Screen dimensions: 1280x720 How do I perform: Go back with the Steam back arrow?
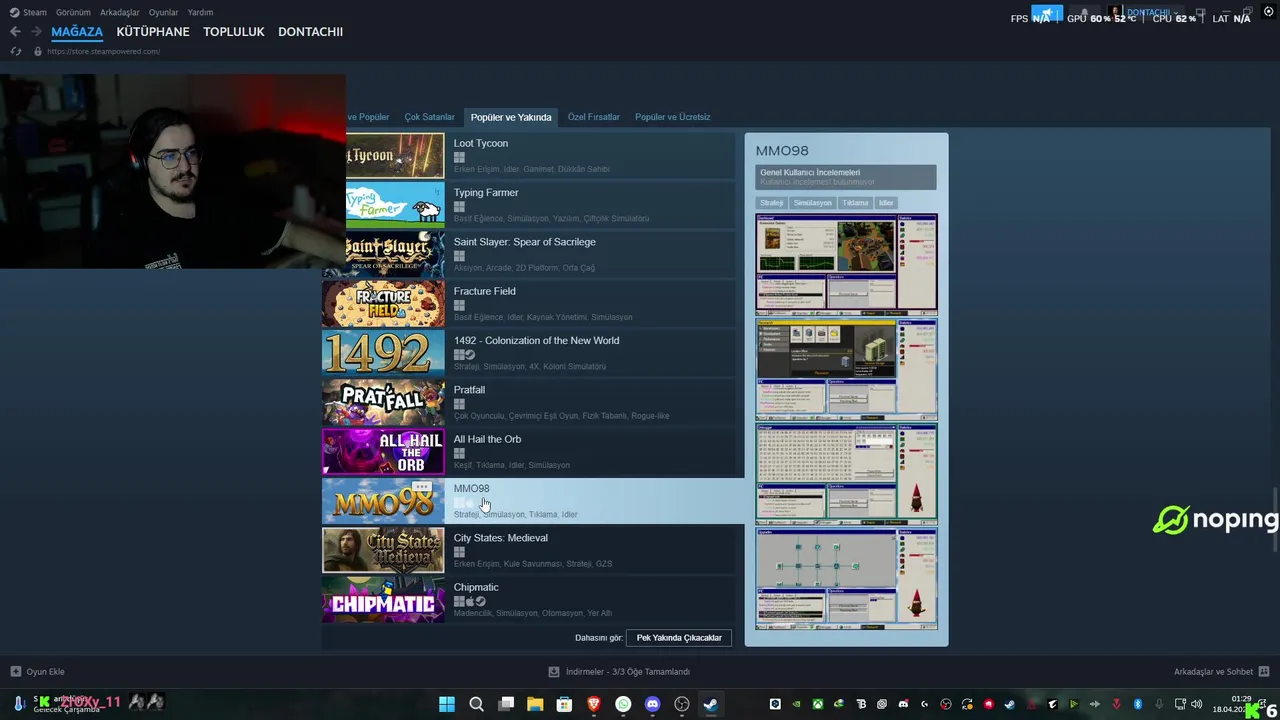(15, 31)
